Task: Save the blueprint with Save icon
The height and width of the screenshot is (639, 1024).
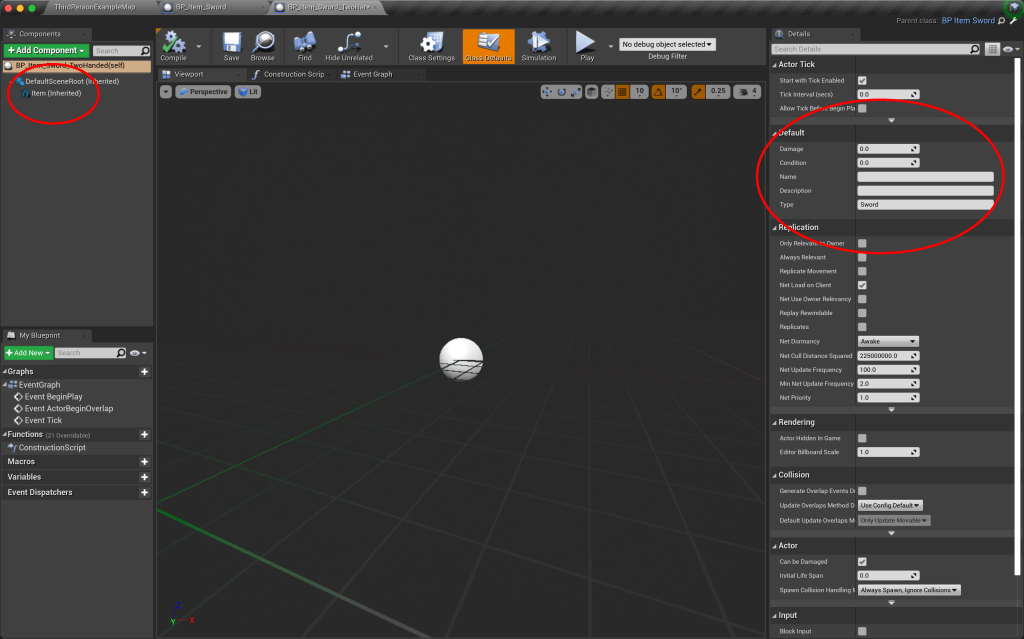Action: (231, 42)
